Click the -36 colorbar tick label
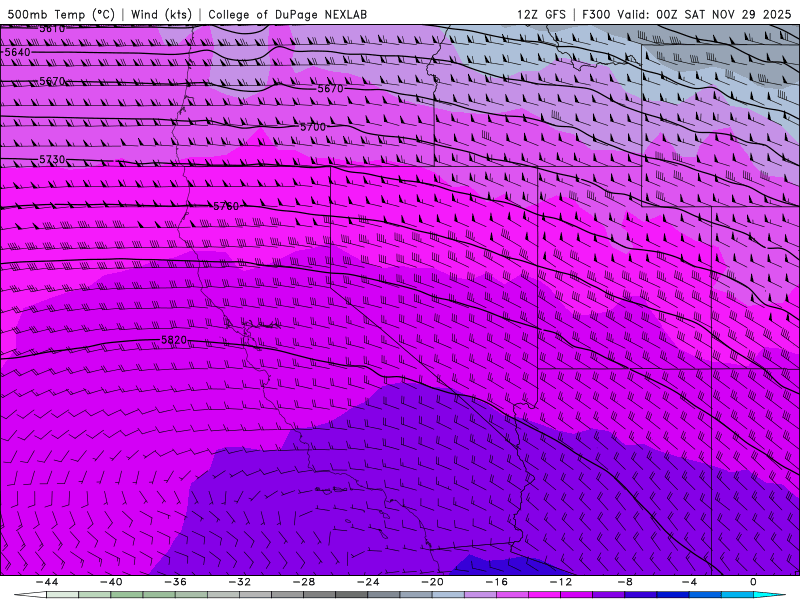Screen dimensions: 800x600 tap(175, 582)
